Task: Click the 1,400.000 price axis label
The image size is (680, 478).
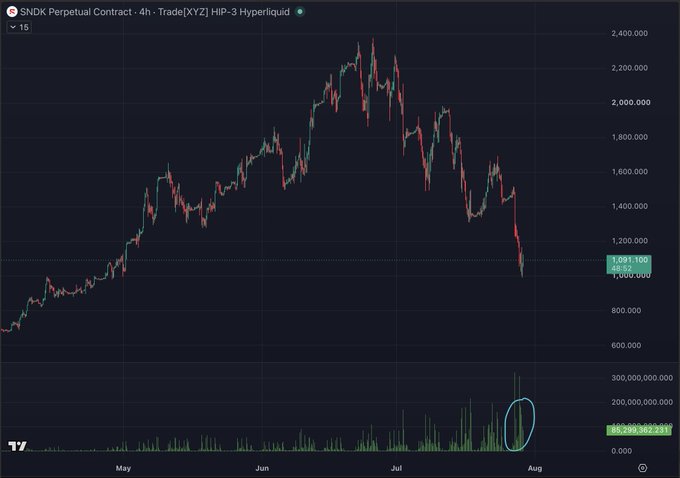Action: click(630, 206)
